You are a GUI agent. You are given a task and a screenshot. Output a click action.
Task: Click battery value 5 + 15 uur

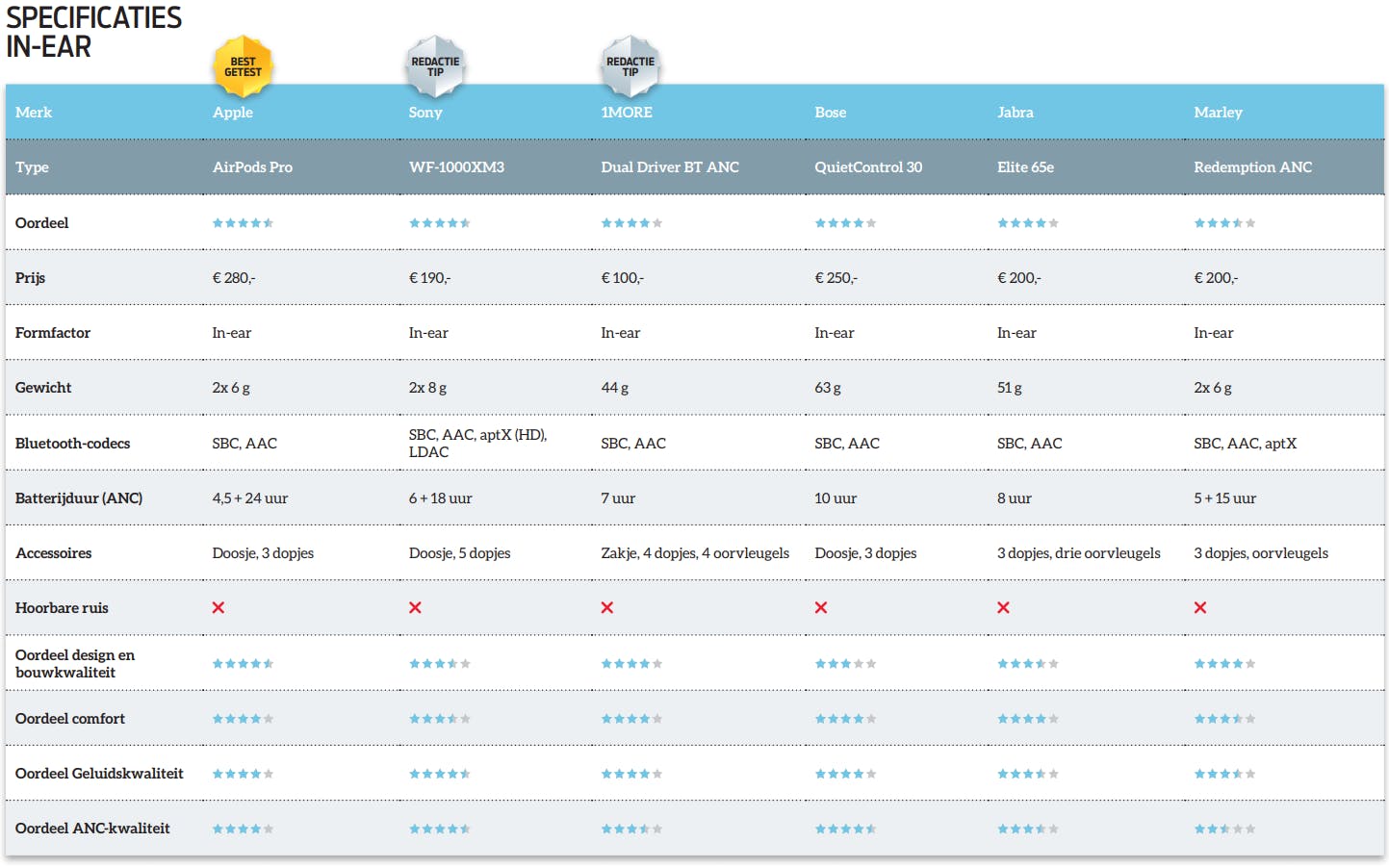tap(1224, 498)
